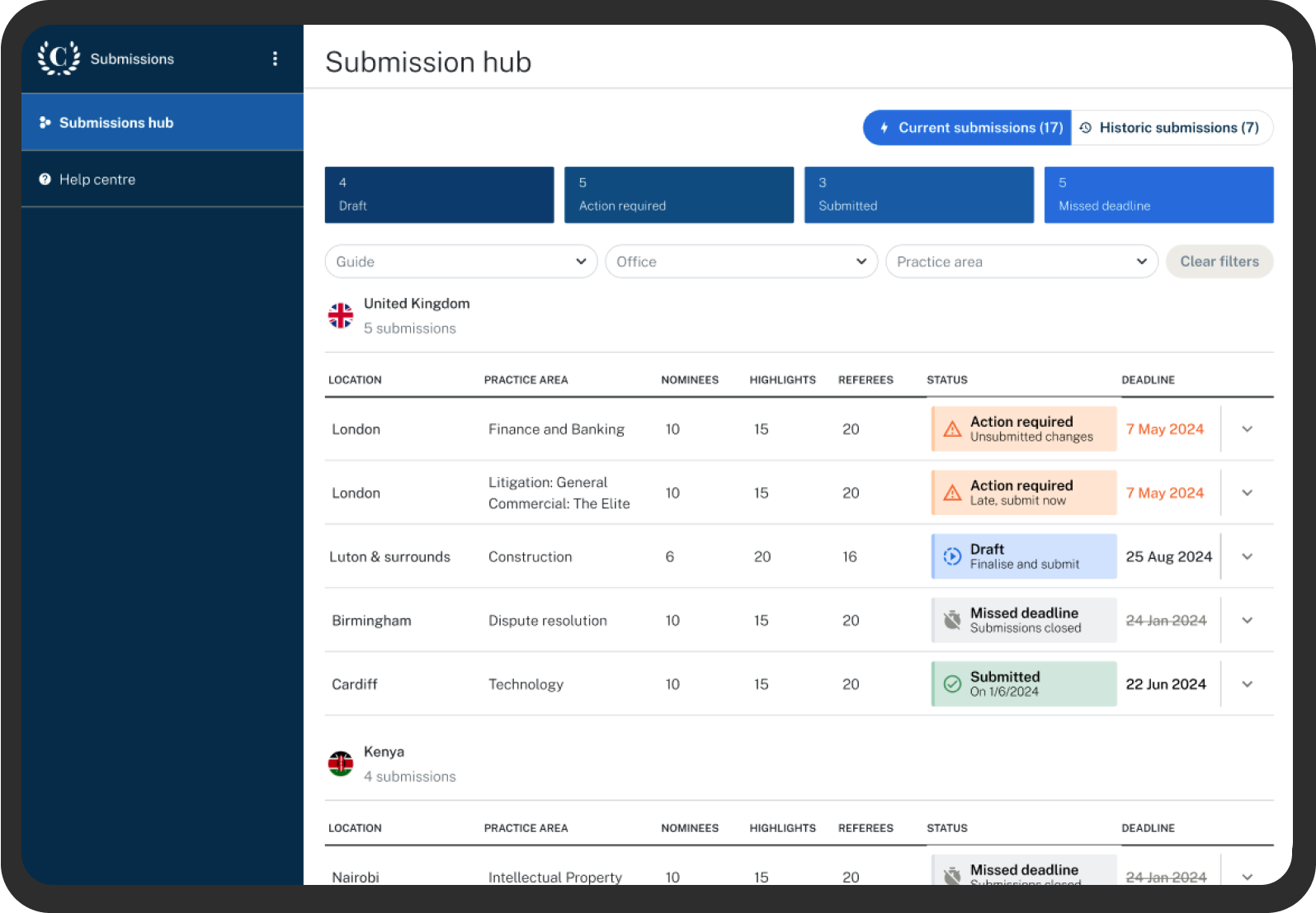Click the Submitted On 1/6/2024 status
The image size is (1316, 913).
pyautogui.click(x=1024, y=684)
